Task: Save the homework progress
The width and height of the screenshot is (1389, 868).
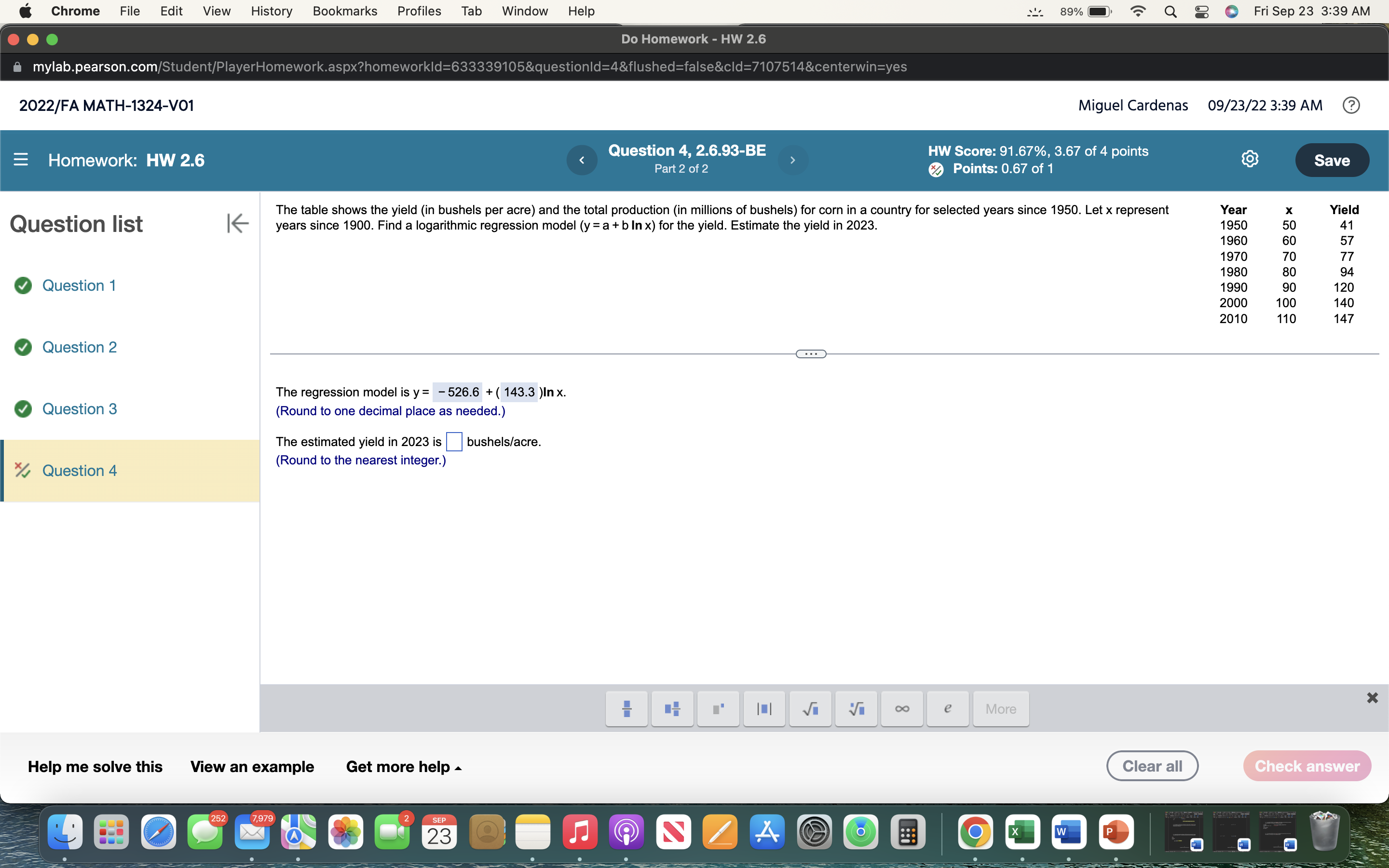Action: click(x=1332, y=160)
